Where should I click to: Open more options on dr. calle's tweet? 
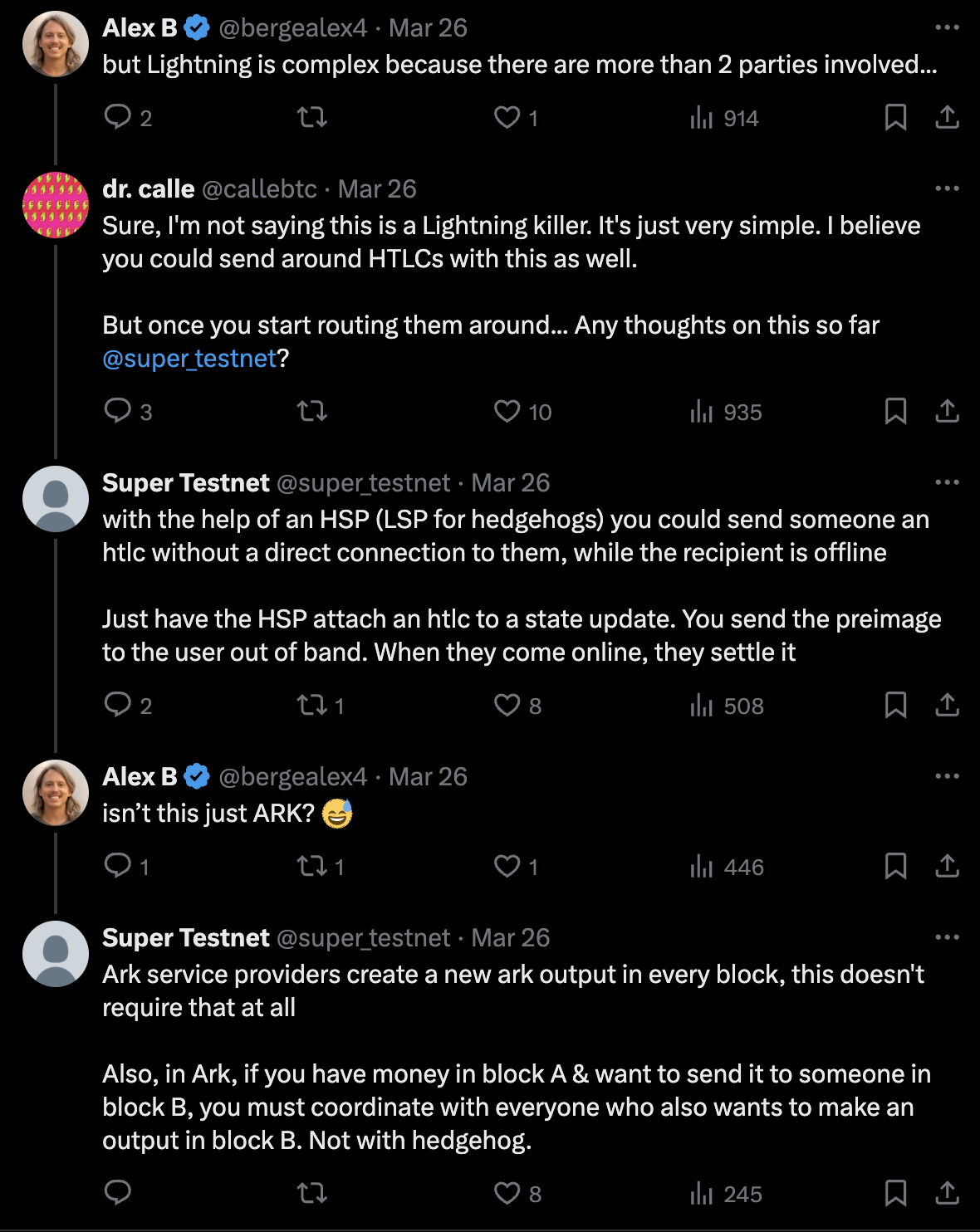(947, 188)
